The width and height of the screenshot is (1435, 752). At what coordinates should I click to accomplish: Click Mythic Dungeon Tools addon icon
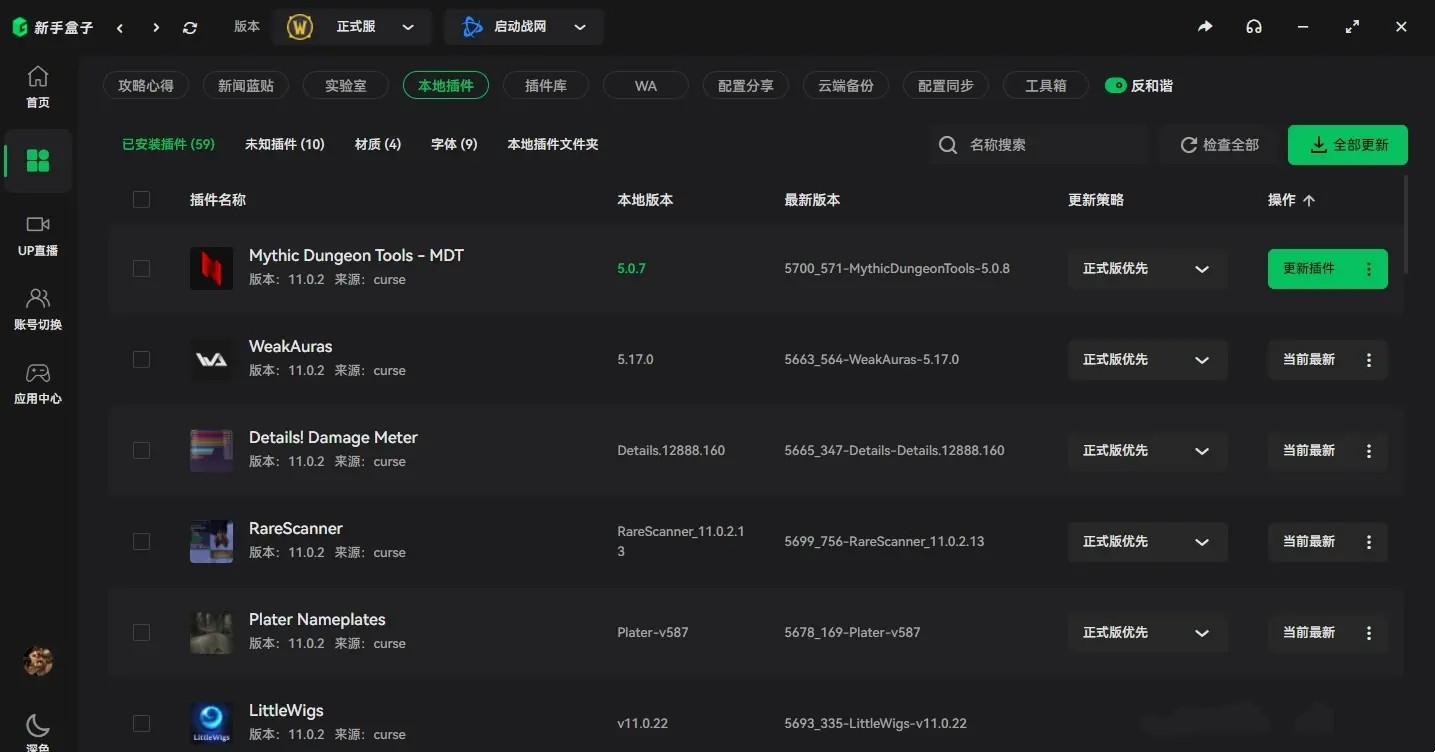[212, 268]
